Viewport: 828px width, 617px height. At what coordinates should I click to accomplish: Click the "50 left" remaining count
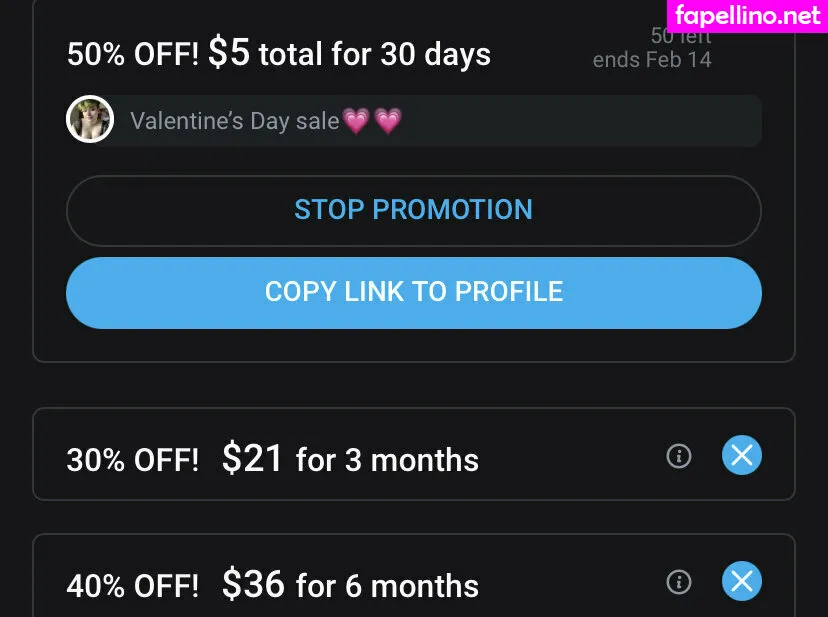point(681,37)
